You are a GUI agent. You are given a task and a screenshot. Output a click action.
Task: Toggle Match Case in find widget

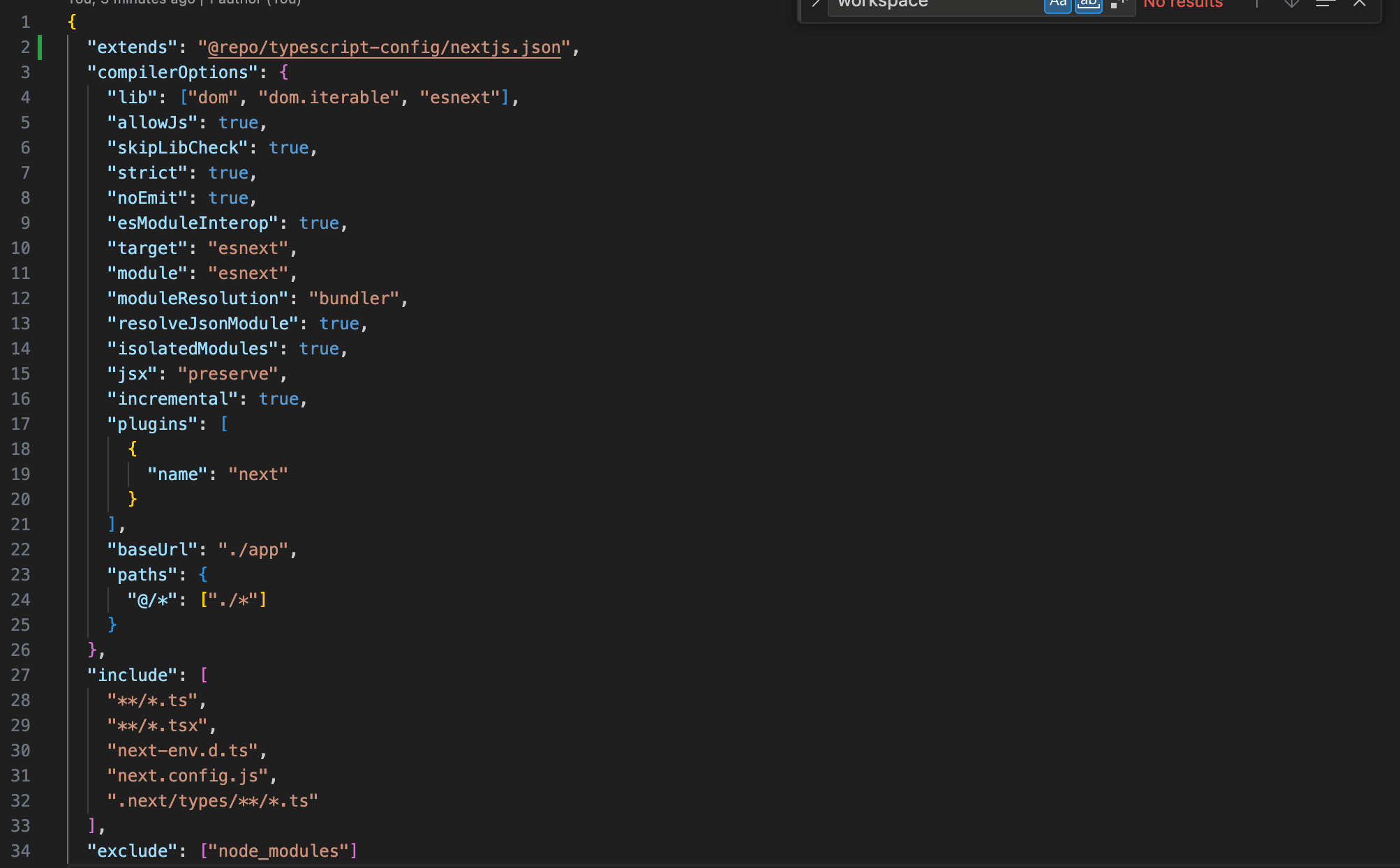pyautogui.click(x=1057, y=3)
